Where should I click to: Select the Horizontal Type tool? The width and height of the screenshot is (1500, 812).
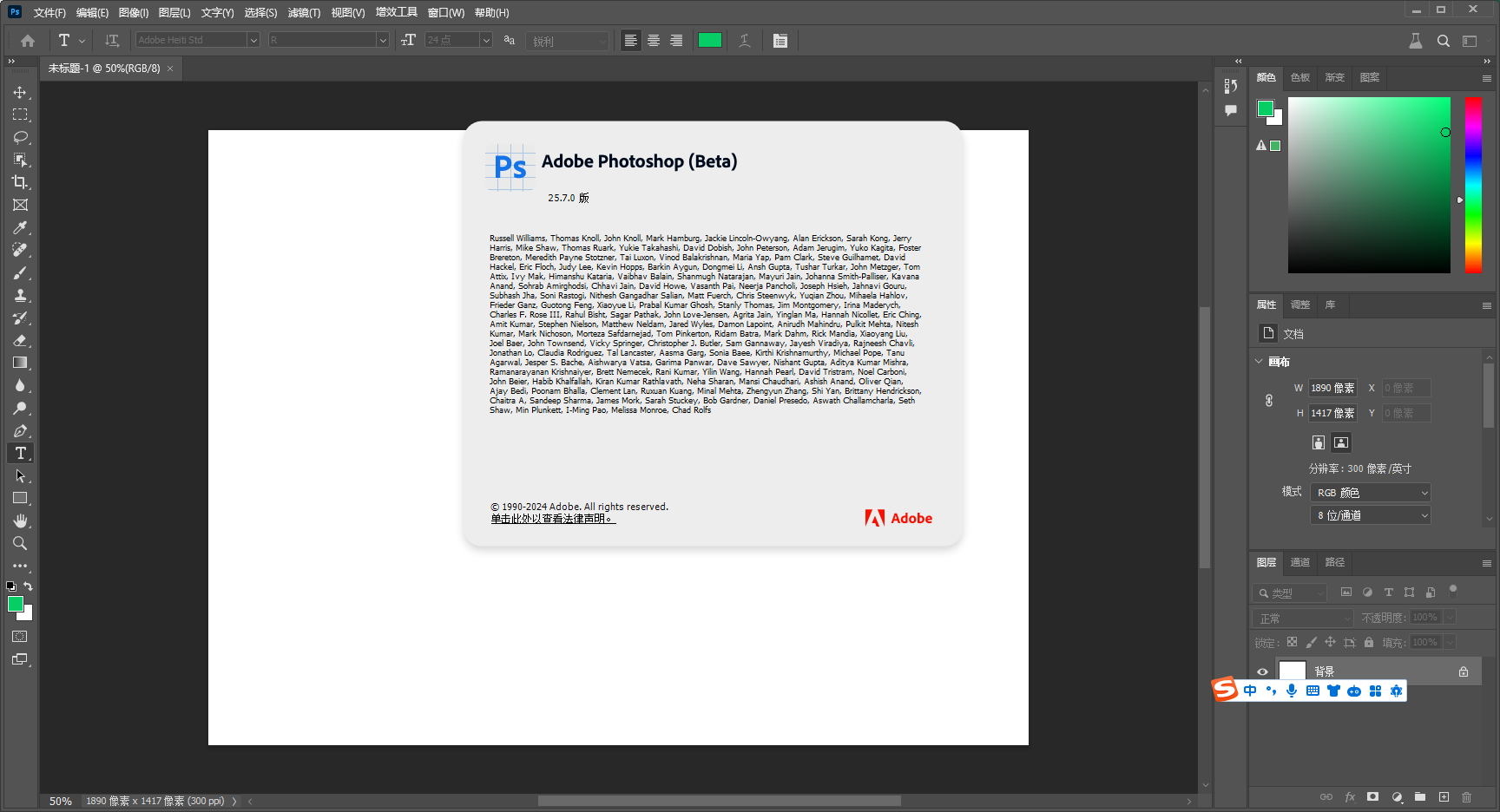20,453
